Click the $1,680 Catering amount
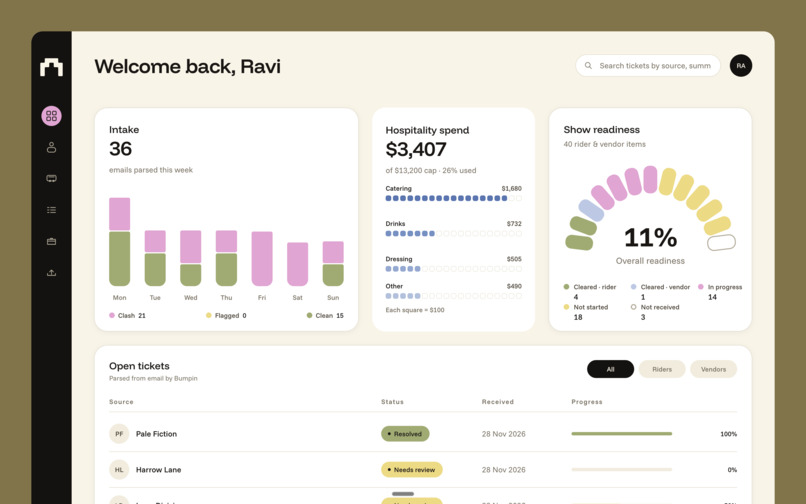The image size is (806, 504). [511, 188]
